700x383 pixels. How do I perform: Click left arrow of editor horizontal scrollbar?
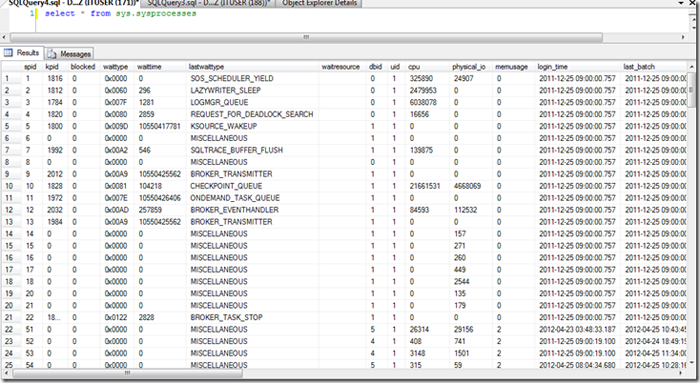click(4, 37)
